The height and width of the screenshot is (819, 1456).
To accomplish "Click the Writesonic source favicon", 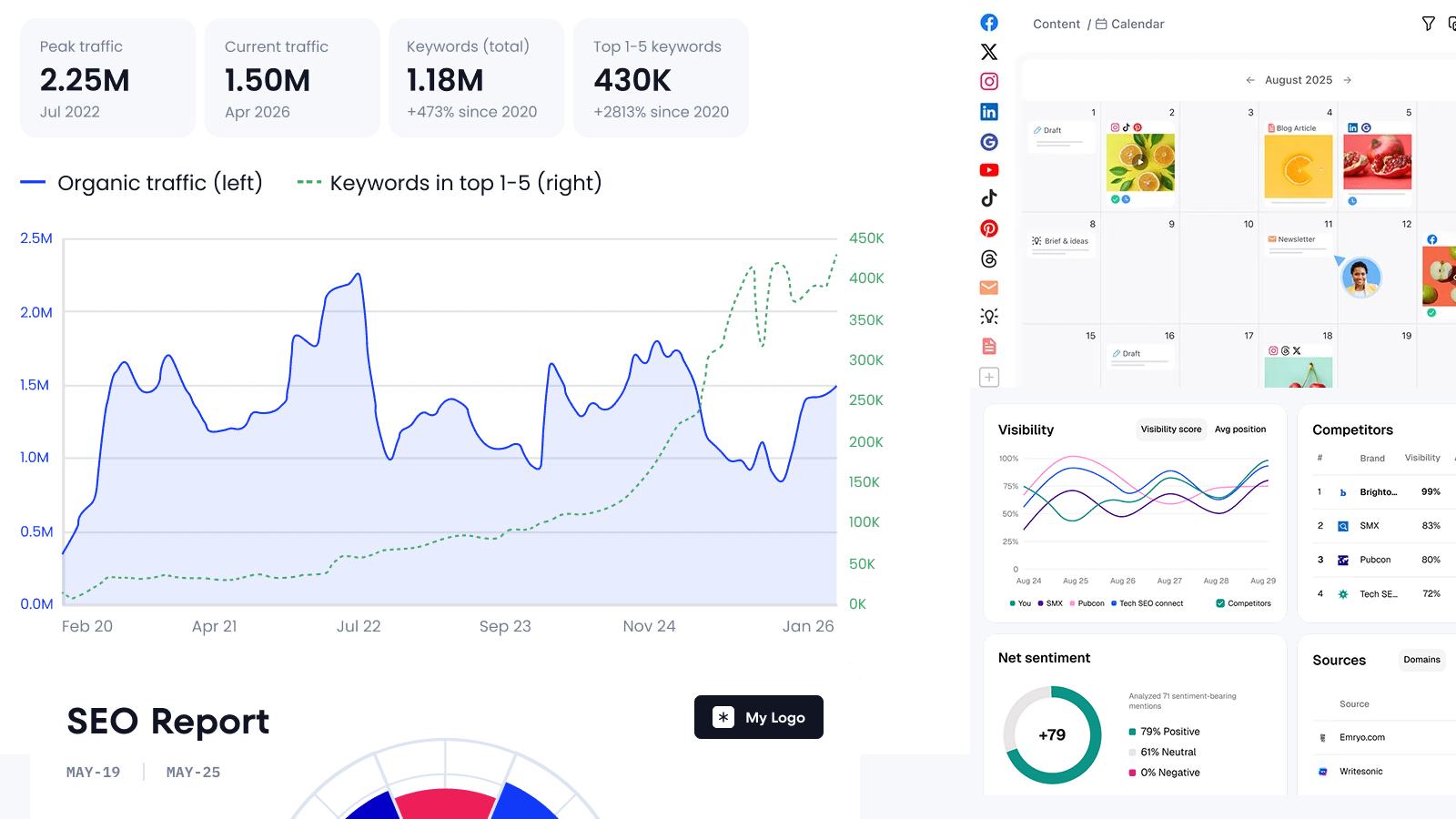I will (1323, 772).
